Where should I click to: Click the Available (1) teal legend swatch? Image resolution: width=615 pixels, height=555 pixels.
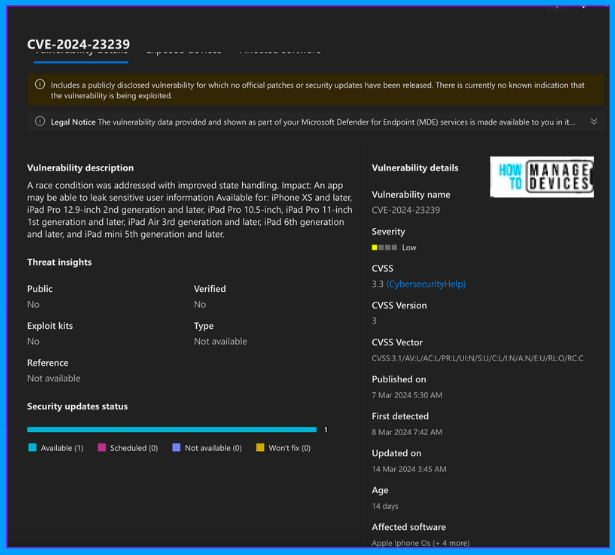coord(32,448)
